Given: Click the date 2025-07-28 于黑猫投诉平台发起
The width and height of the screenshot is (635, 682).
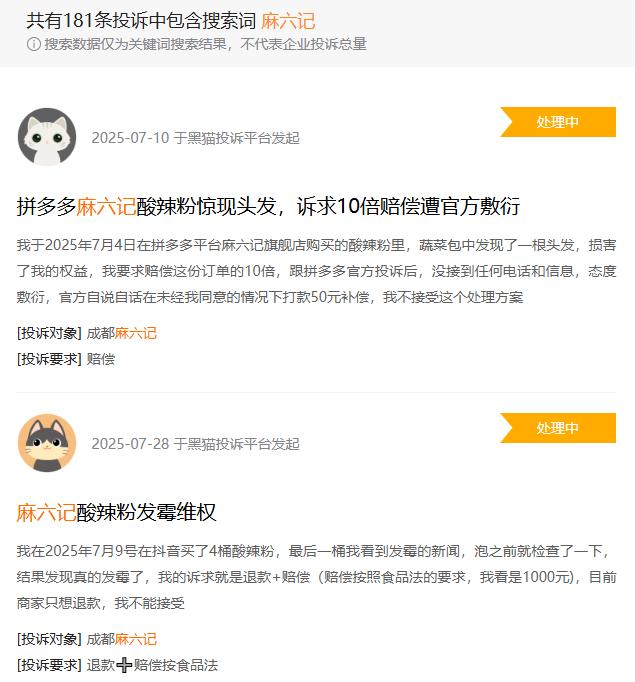Looking at the screenshot, I should pyautogui.click(x=195, y=444).
